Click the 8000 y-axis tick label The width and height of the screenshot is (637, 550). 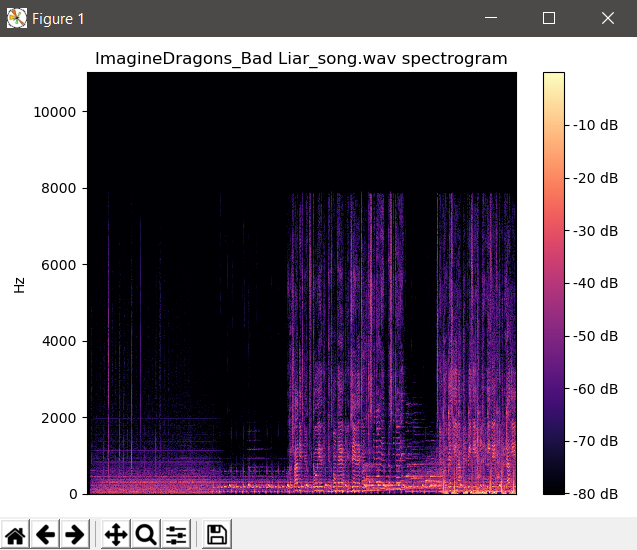58,188
